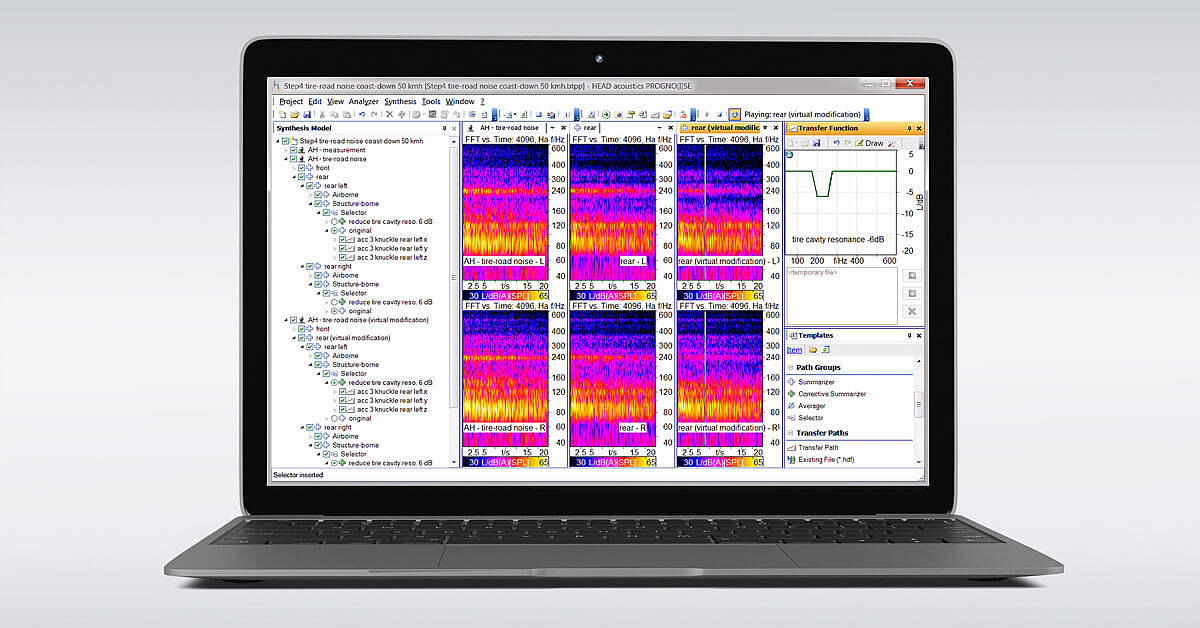Open the Synthesis menu
This screenshot has height=628, width=1200.
400,101
